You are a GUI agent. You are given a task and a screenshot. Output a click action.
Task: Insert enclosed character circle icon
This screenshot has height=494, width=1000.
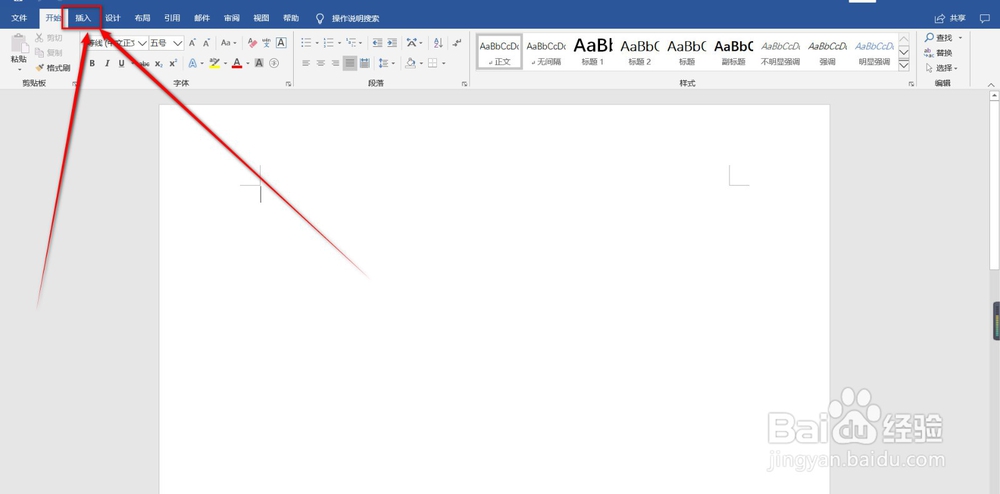274,63
